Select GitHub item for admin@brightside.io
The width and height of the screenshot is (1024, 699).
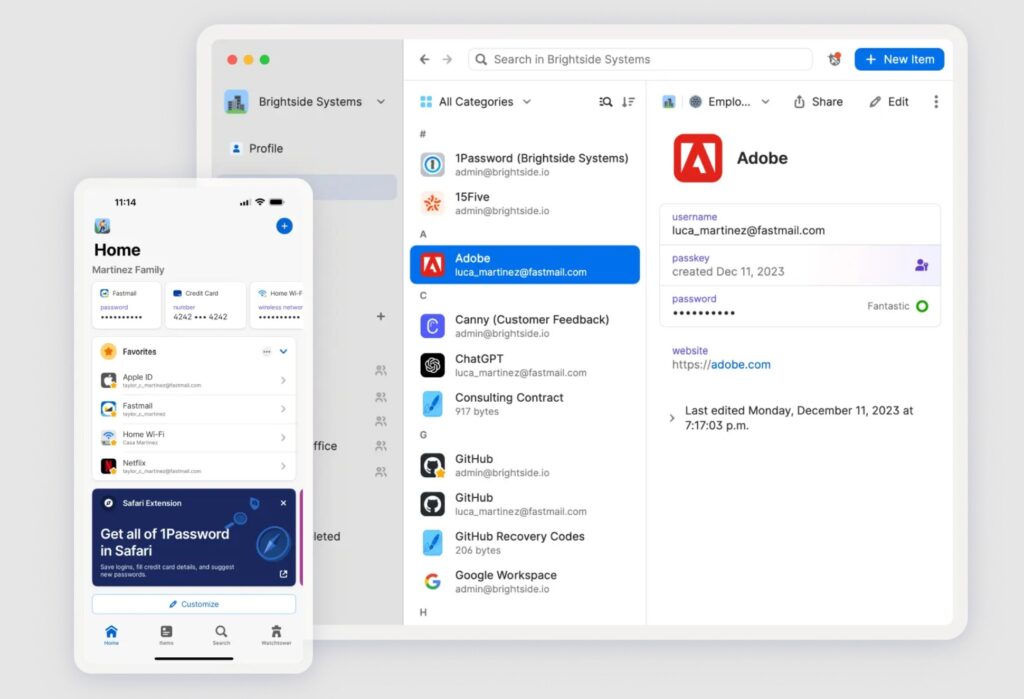pos(524,465)
